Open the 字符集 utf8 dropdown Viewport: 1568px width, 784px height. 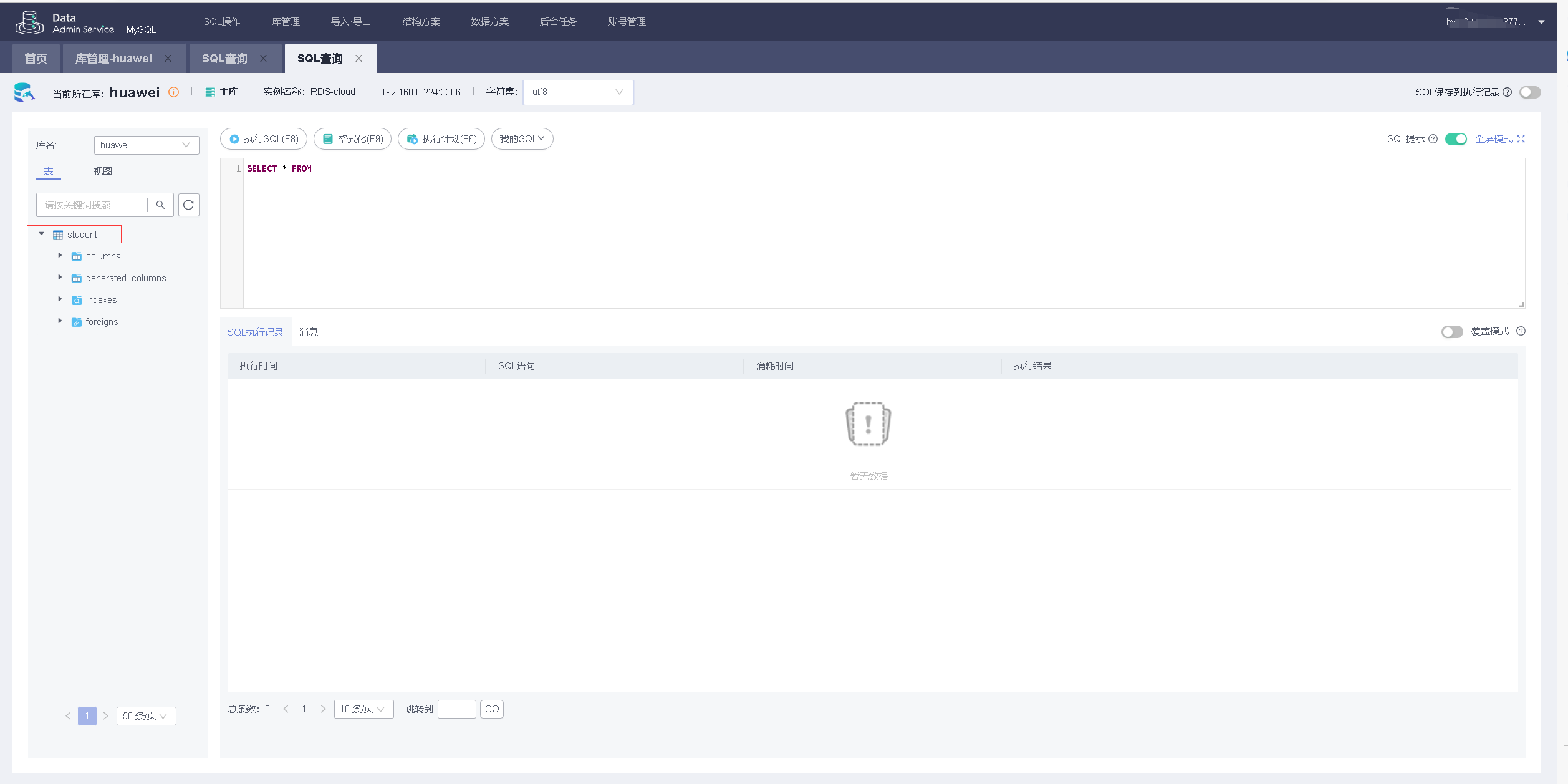coord(577,92)
